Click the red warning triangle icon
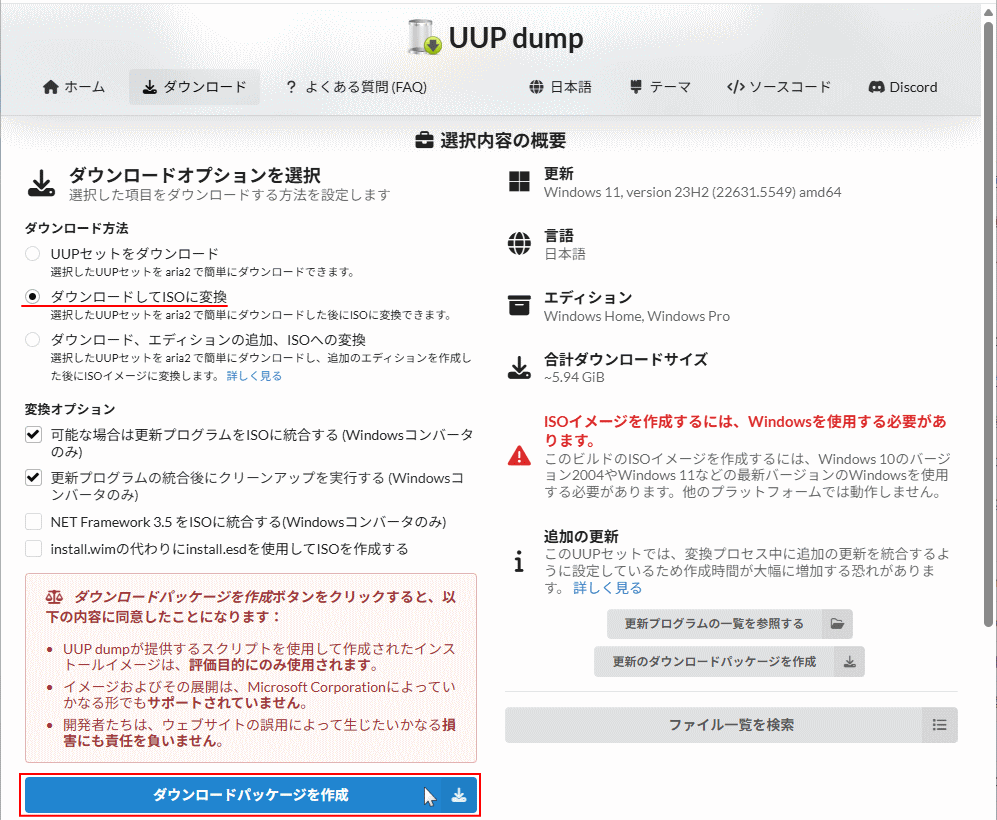997x820 pixels. point(519,456)
